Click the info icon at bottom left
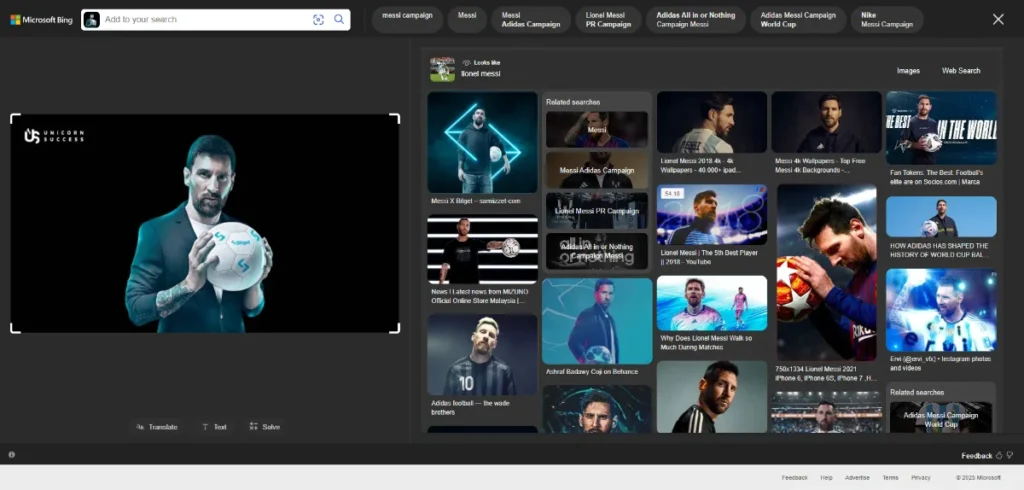 point(12,455)
